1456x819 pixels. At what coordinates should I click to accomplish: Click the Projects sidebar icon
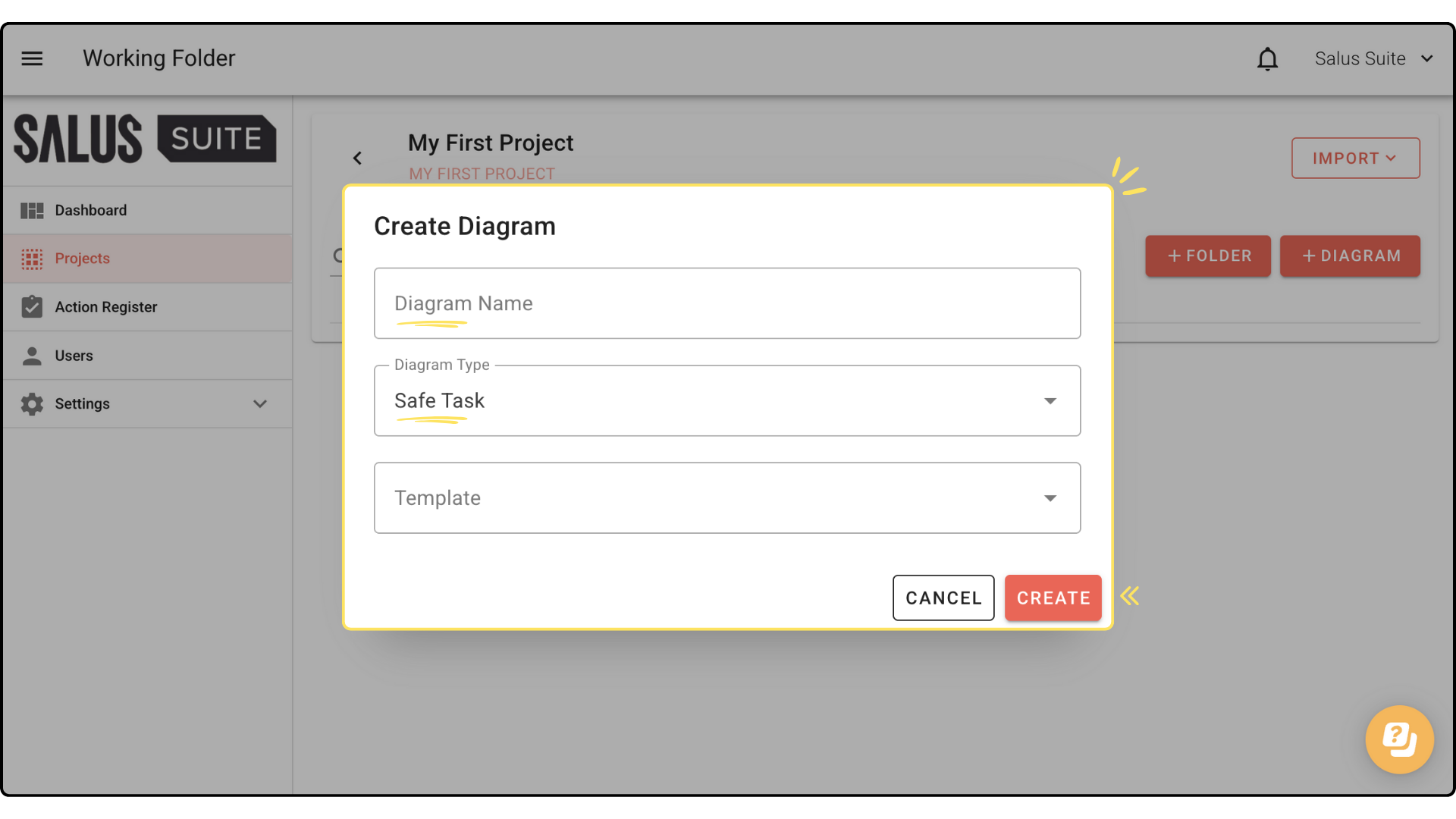[32, 259]
